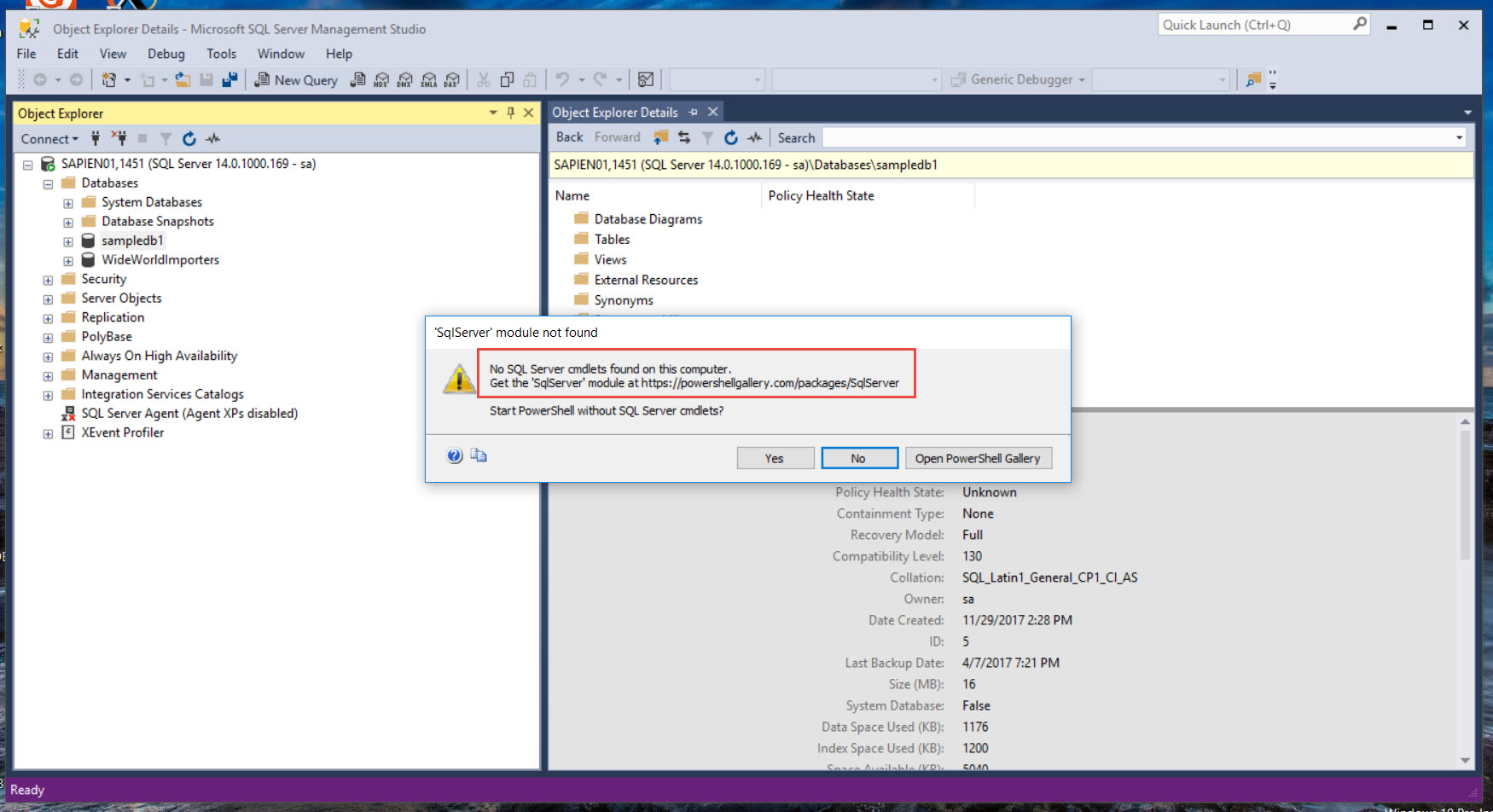1493x812 pixels.
Task: Close the Object Explorer Details tab
Action: (x=713, y=112)
